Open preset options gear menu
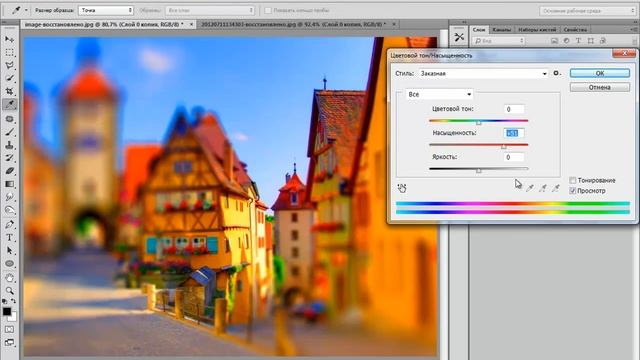Viewport: 640px width, 360px height. 556,73
